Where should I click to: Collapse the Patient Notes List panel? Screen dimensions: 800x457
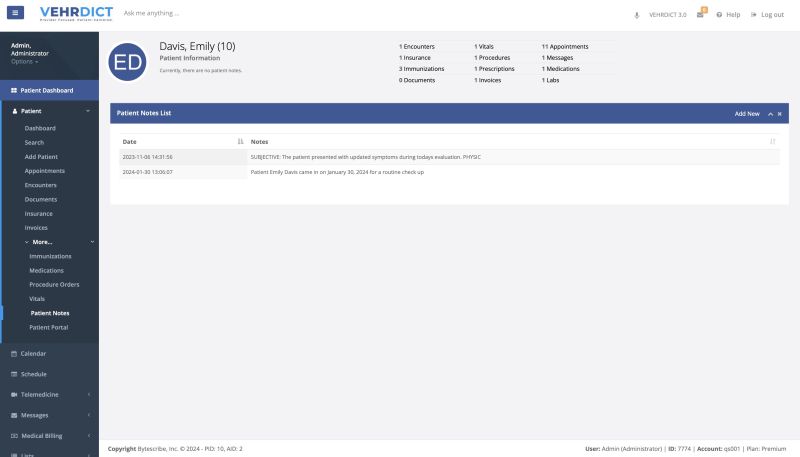tap(770, 114)
